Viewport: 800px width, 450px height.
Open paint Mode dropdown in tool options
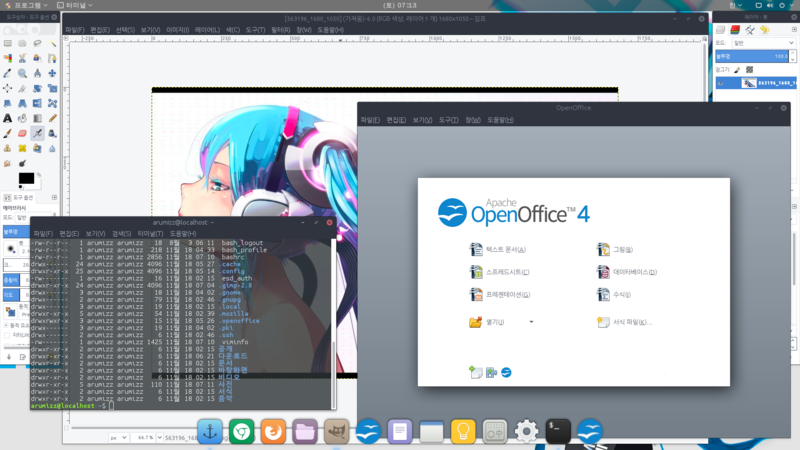(34, 217)
